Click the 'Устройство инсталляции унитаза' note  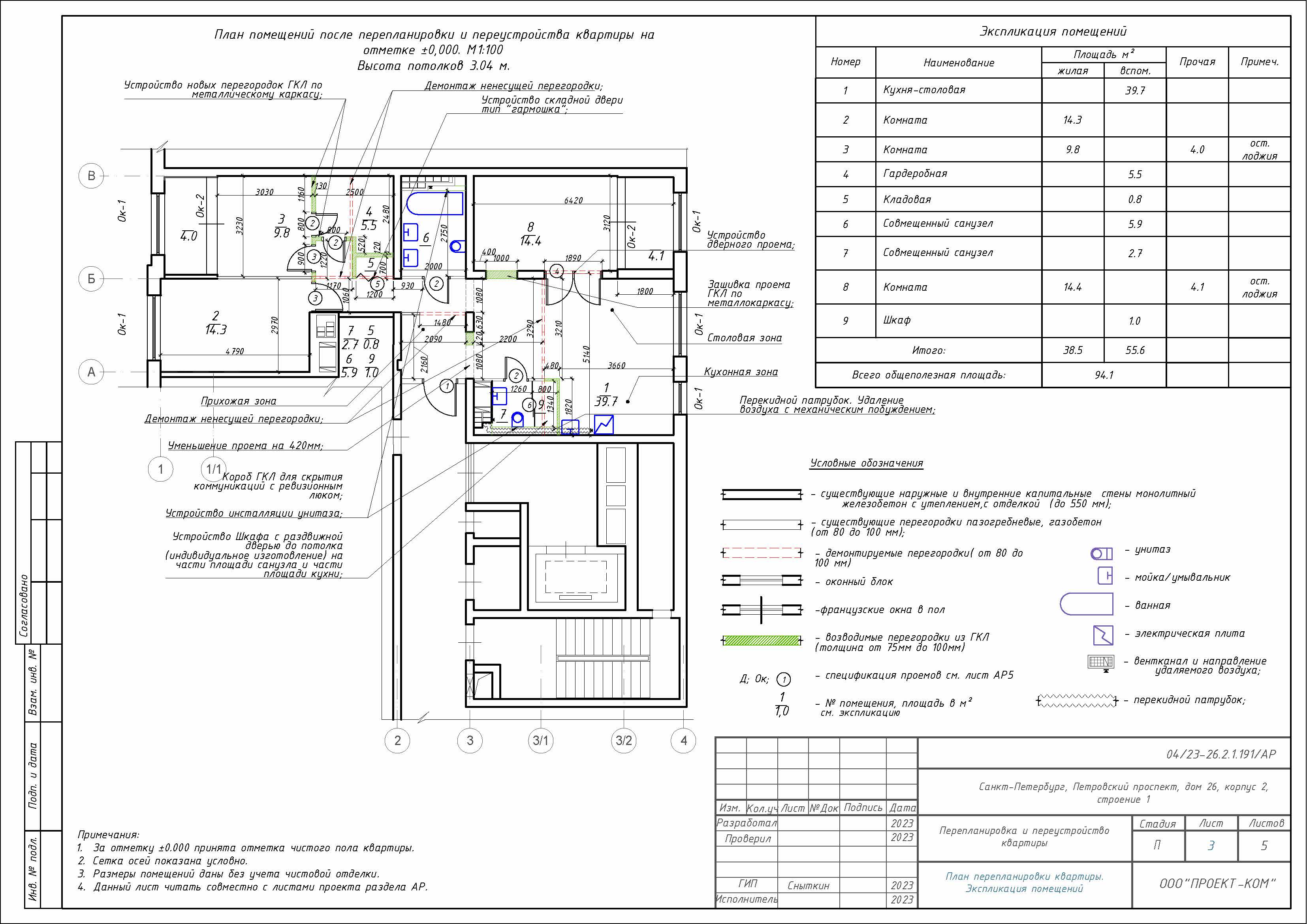(254, 514)
